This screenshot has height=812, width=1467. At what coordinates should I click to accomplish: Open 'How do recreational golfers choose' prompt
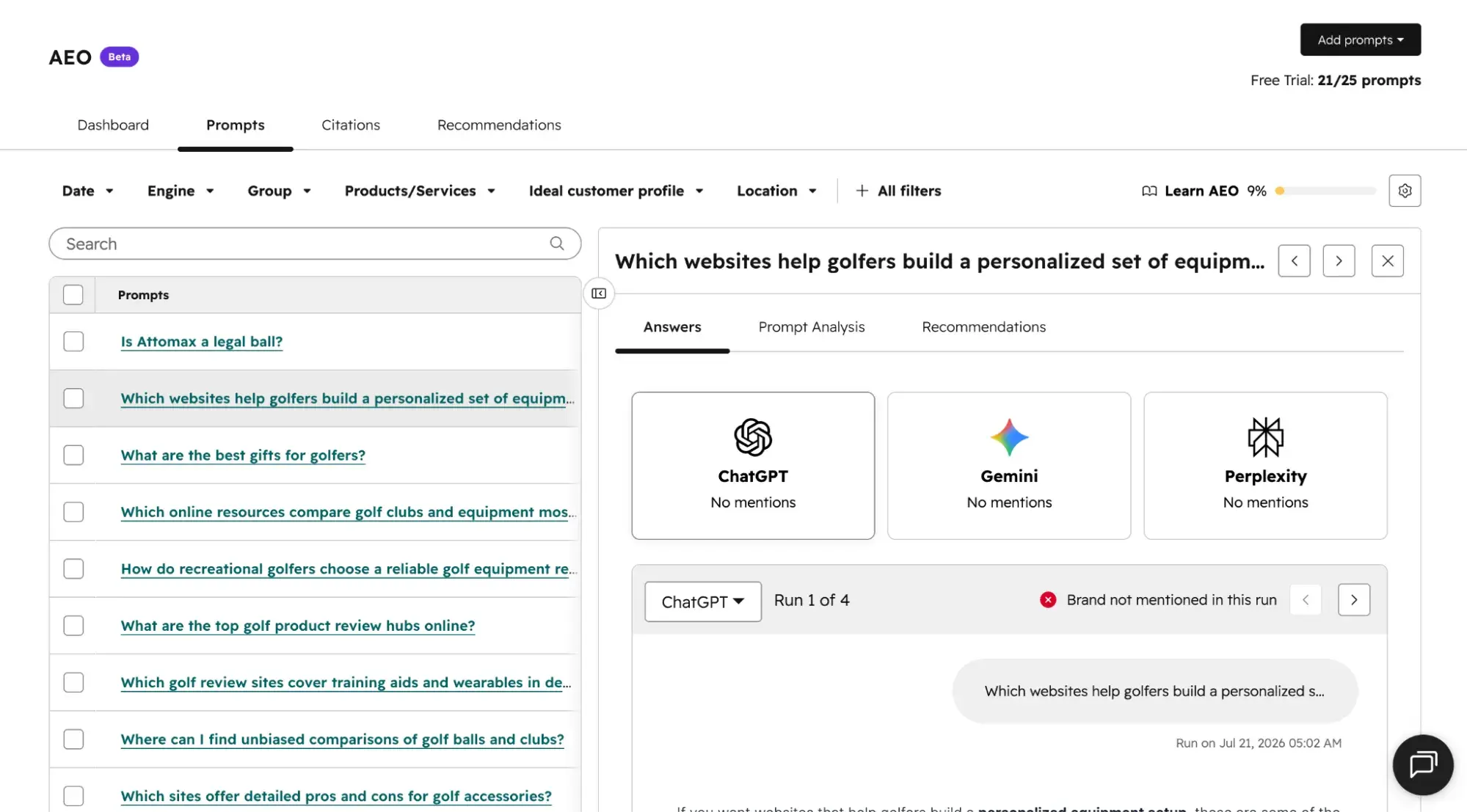pyautogui.click(x=349, y=569)
